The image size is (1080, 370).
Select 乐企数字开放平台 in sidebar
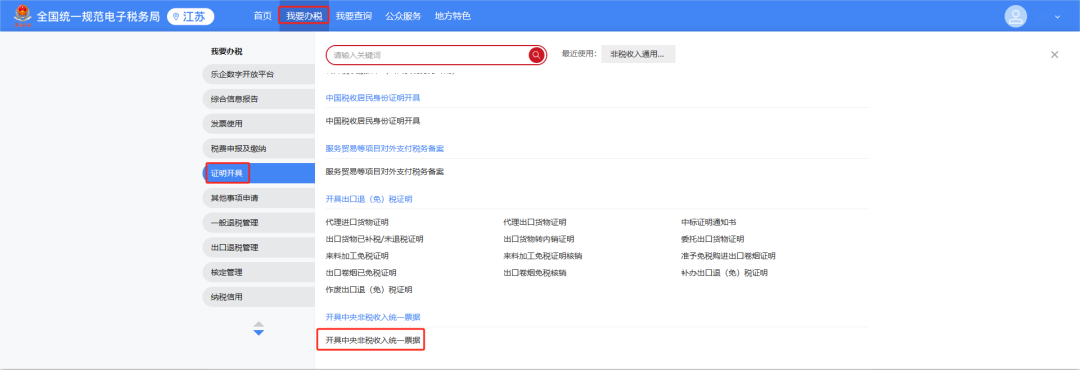pyautogui.click(x=259, y=74)
